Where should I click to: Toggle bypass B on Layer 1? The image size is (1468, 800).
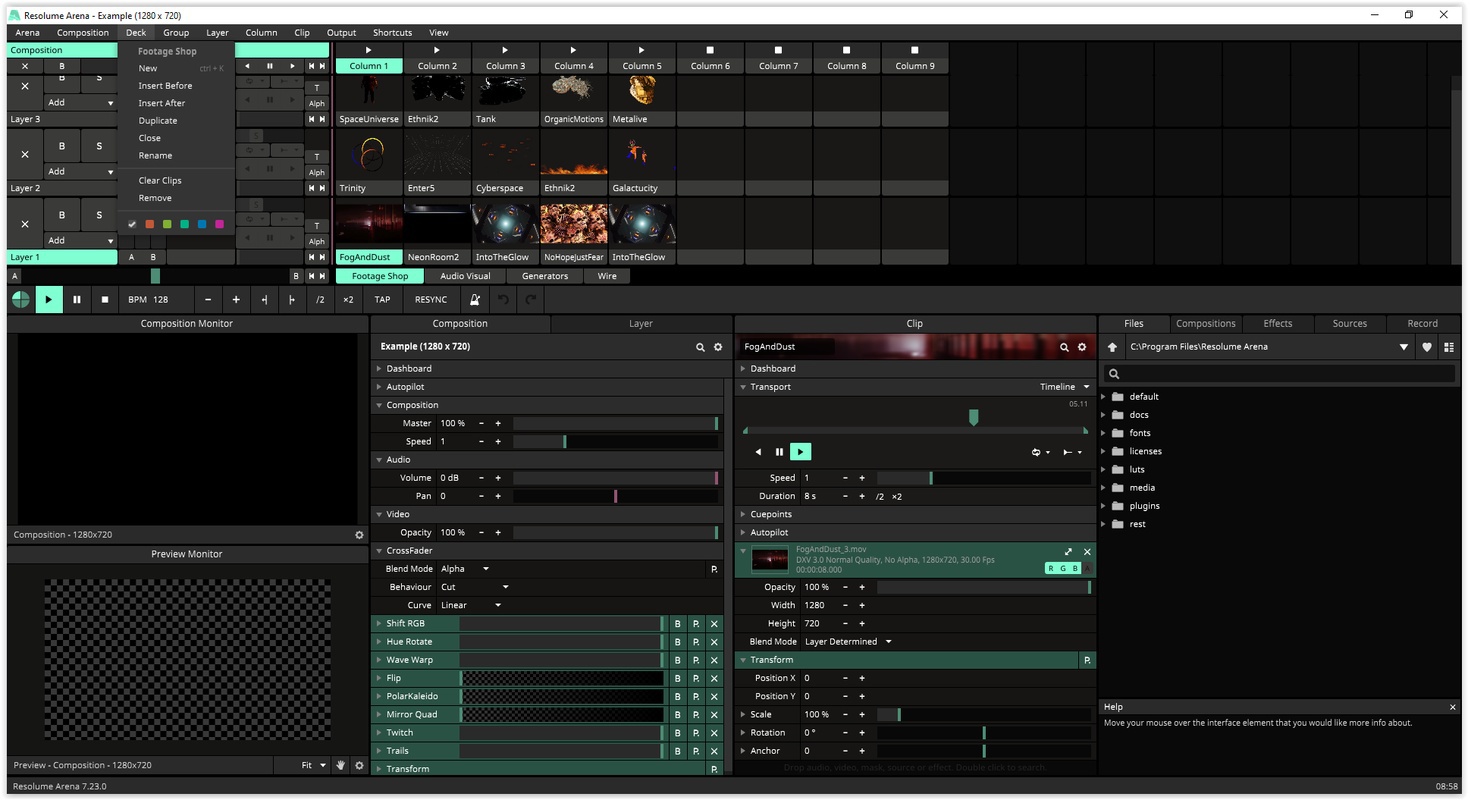tap(62, 215)
